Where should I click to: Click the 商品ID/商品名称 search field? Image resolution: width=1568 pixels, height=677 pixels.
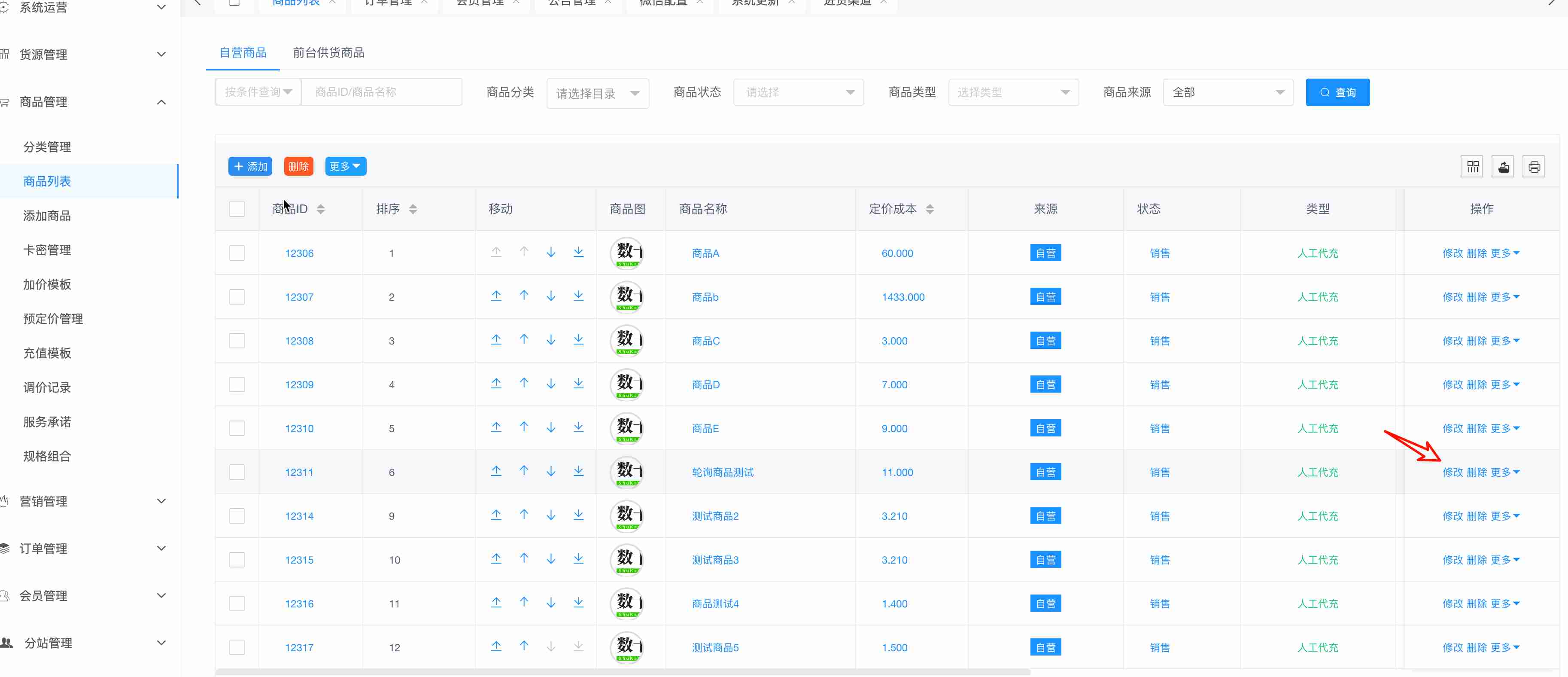point(381,92)
